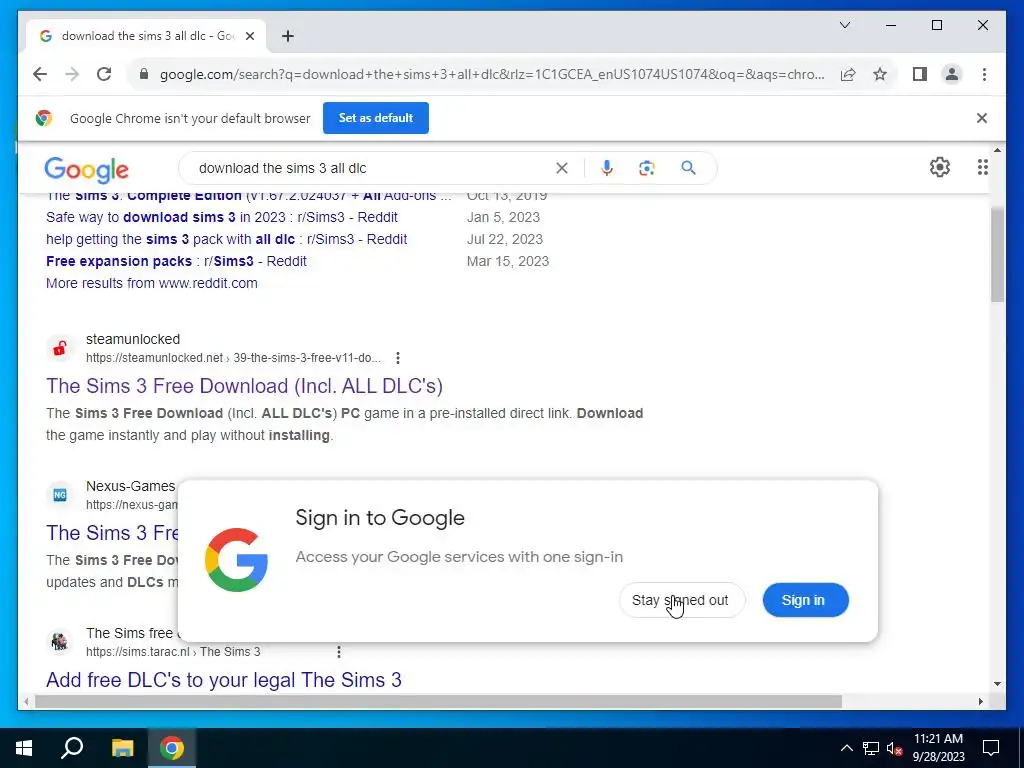Click into the Google search field
The image size is (1024, 768).
(x=372, y=168)
